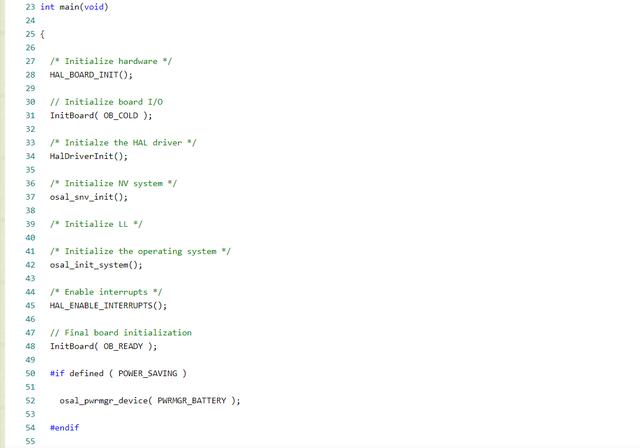Screen dimensions: 640x448
Task: Click the 'Initialize NV system' comment
Action: [x=113, y=183]
